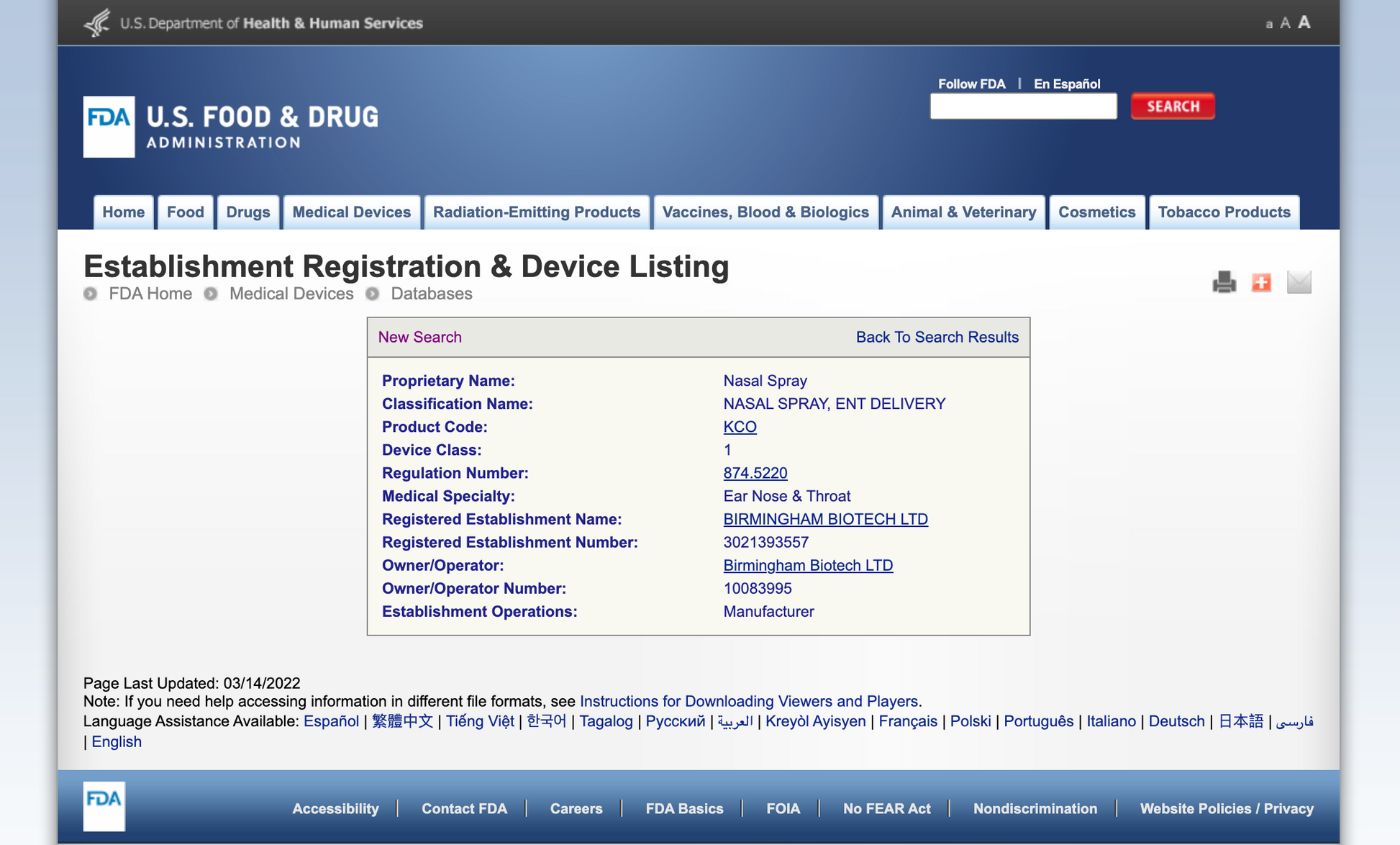Open the Cosmetics tab
The image size is (1400, 845).
tap(1097, 212)
